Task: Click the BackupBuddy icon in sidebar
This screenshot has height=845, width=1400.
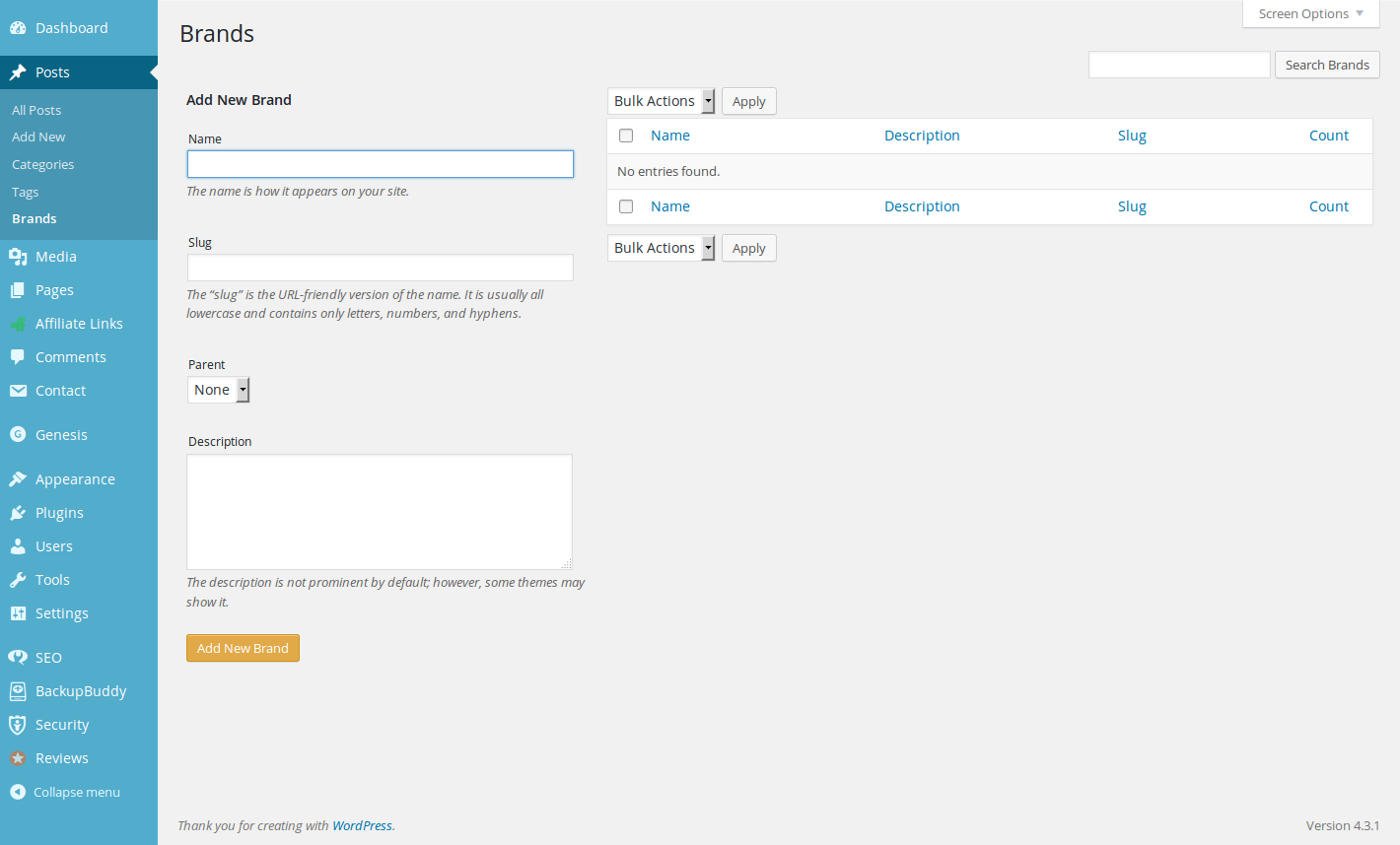Action: (x=17, y=691)
